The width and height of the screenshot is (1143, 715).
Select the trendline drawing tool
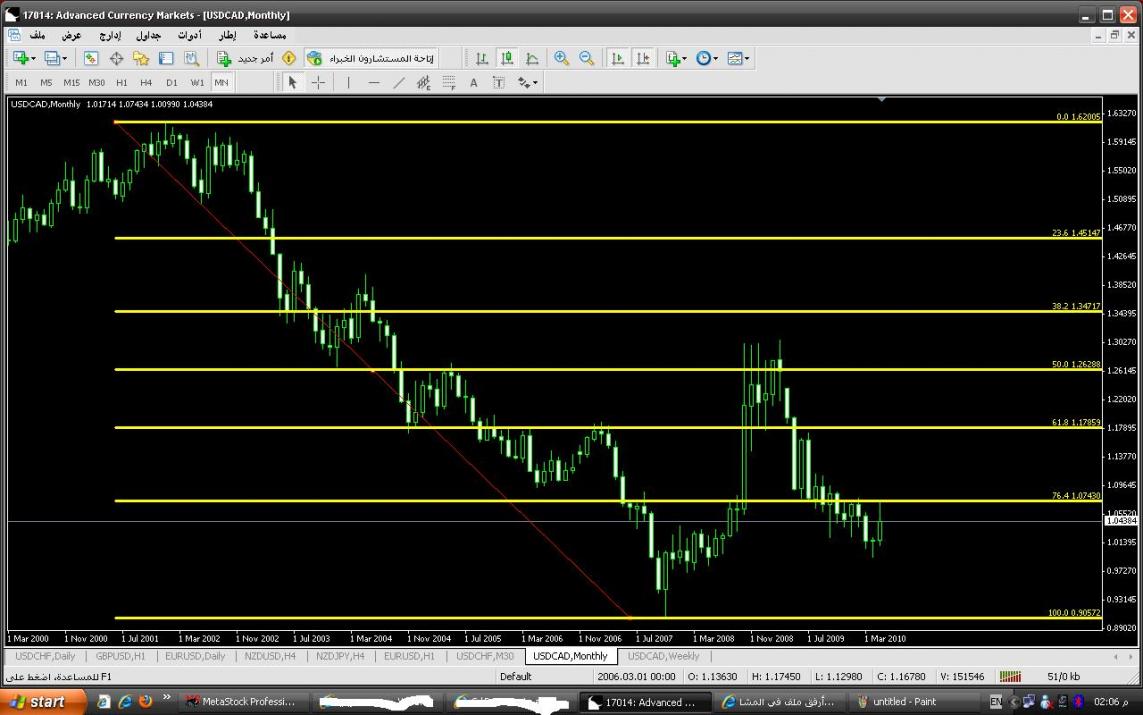(x=399, y=83)
